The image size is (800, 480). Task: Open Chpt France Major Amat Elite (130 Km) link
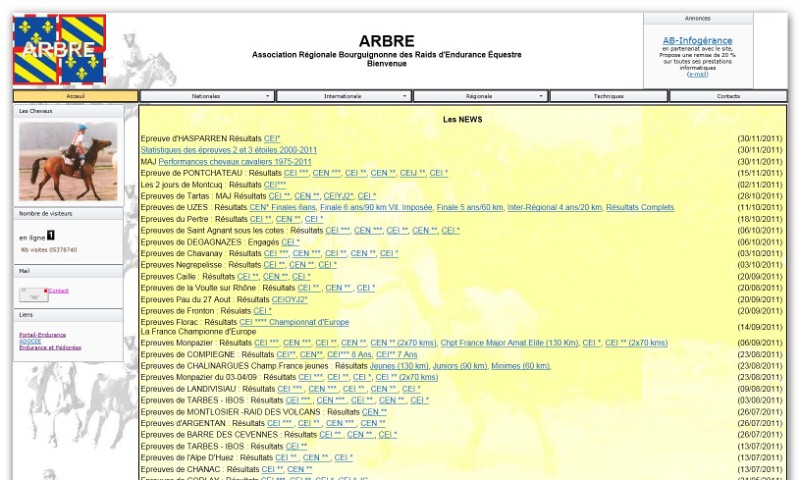509,343
